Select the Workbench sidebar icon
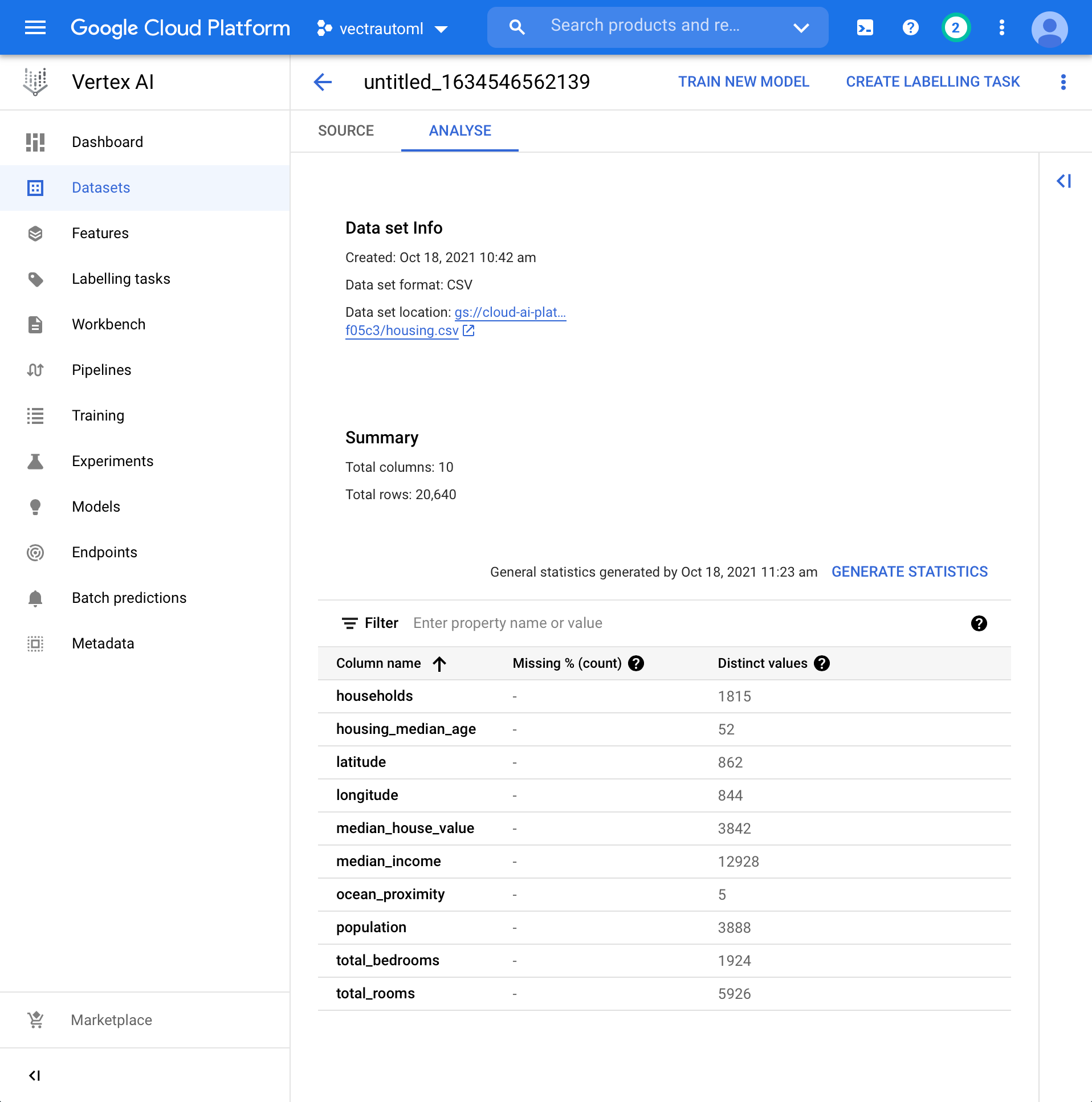Image resolution: width=1092 pixels, height=1102 pixels. pyautogui.click(x=35, y=324)
